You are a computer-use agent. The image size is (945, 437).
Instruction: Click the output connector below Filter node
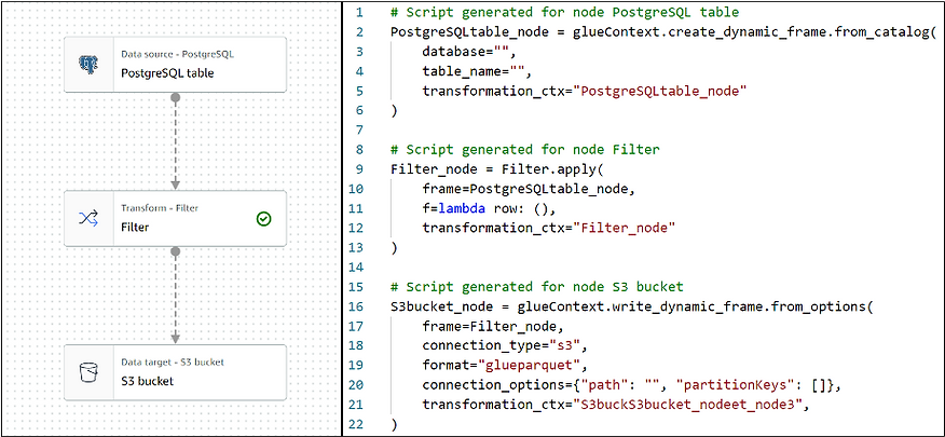pyautogui.click(x=175, y=251)
